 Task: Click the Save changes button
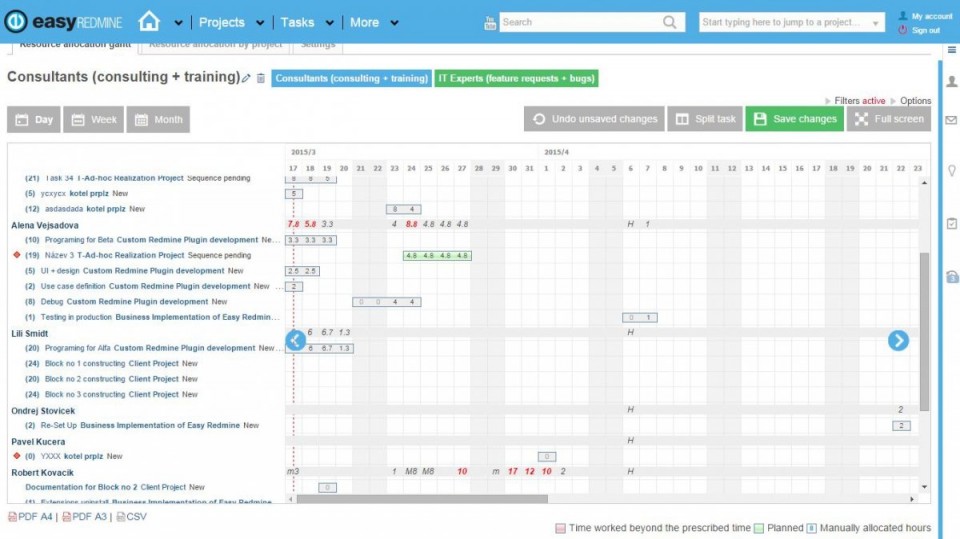[794, 119]
